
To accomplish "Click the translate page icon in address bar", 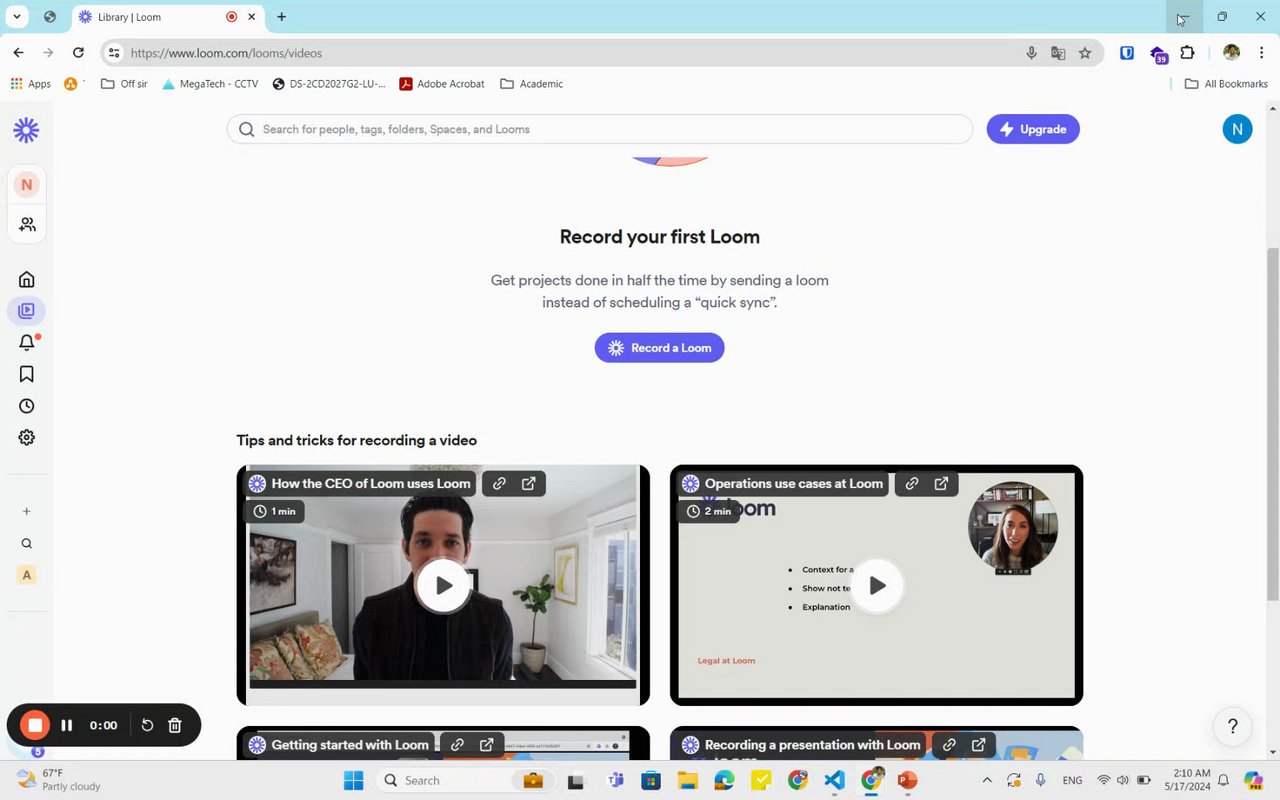I will (1058, 53).
